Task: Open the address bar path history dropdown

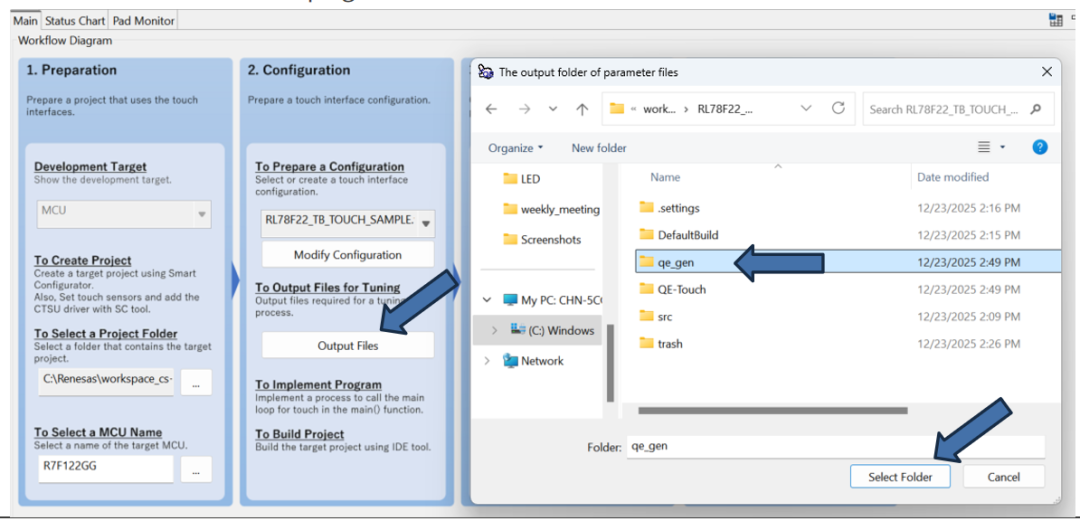Action: click(806, 109)
